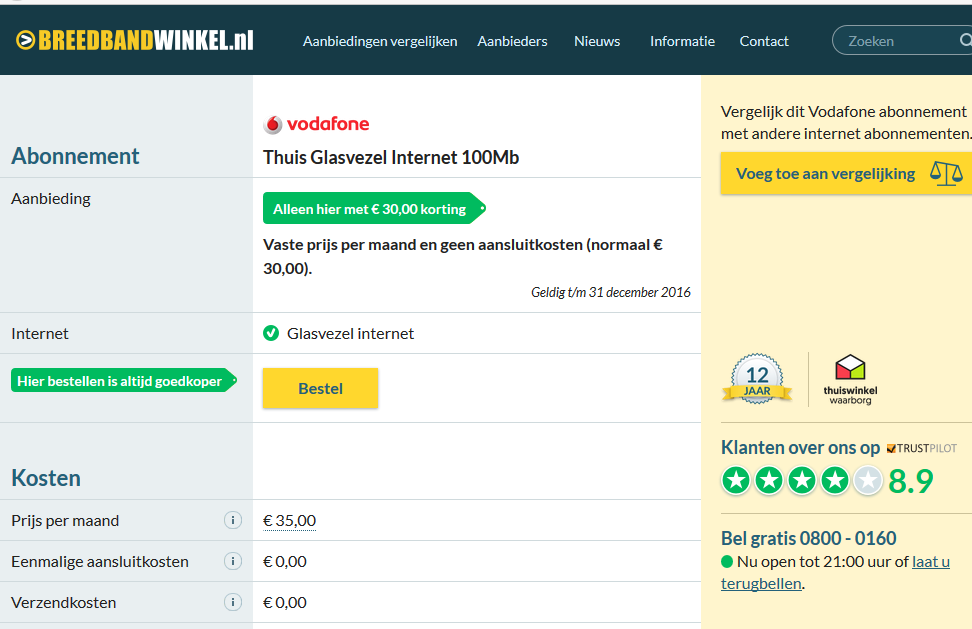Image resolution: width=972 pixels, height=629 pixels.
Task: Click the 'Thuis Glasvezel Internet 100Mb' title
Action: 391,157
